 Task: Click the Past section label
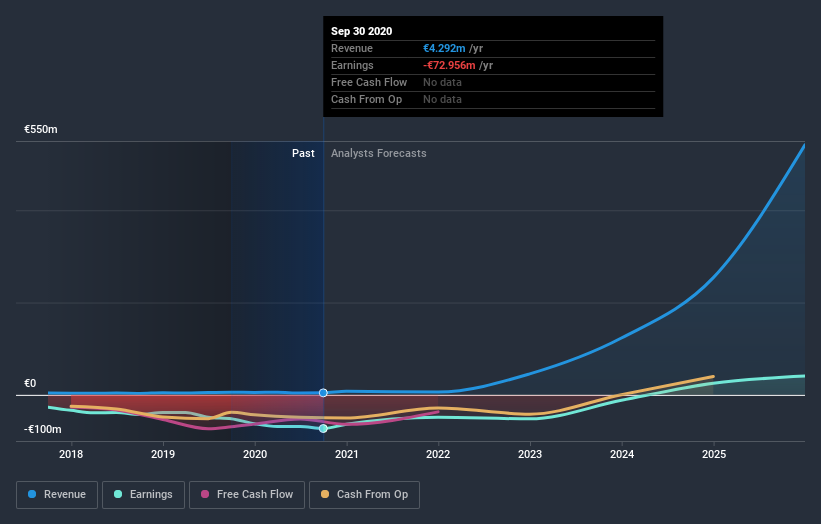(x=303, y=153)
